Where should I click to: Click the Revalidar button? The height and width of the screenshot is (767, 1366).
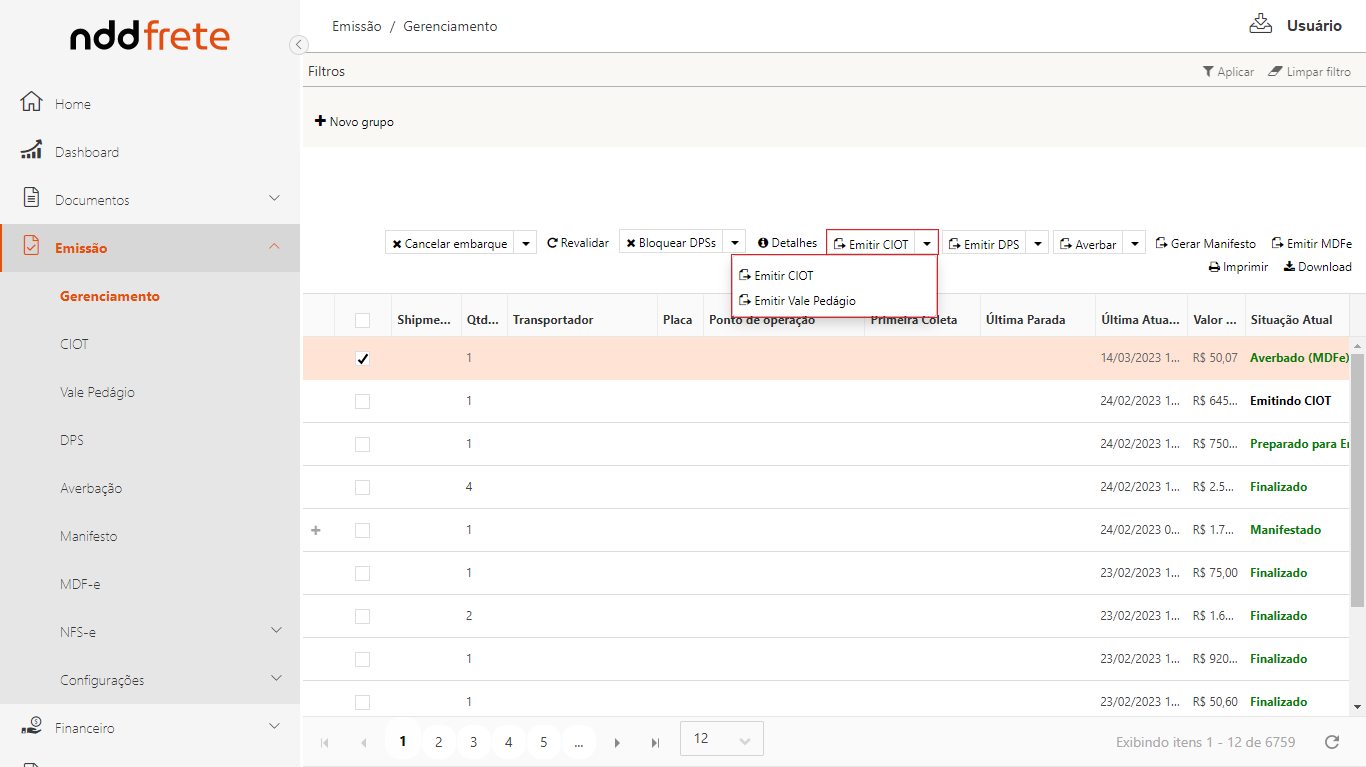(578, 243)
